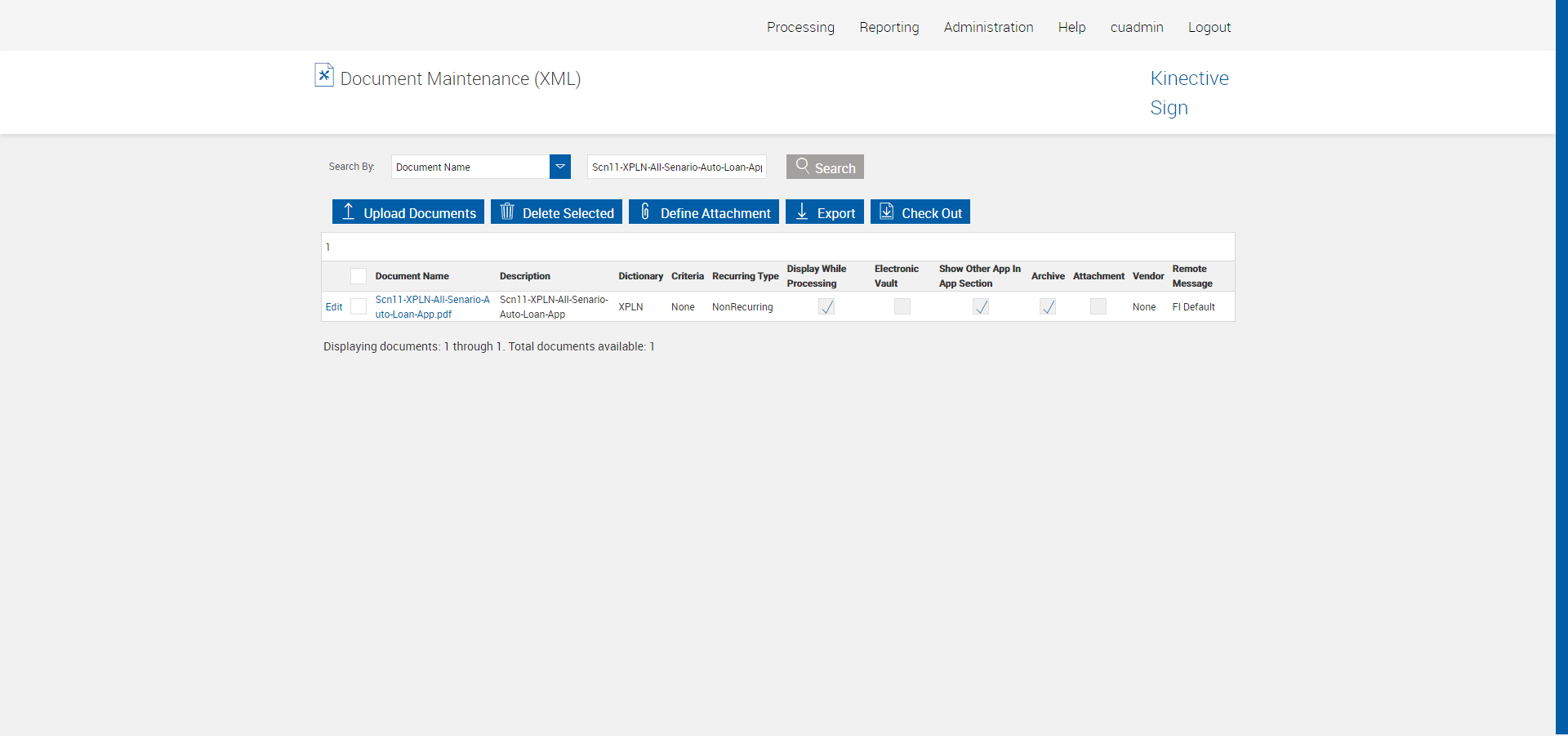Click the Export button label
The width and height of the screenshot is (1568, 736).
pos(836,213)
